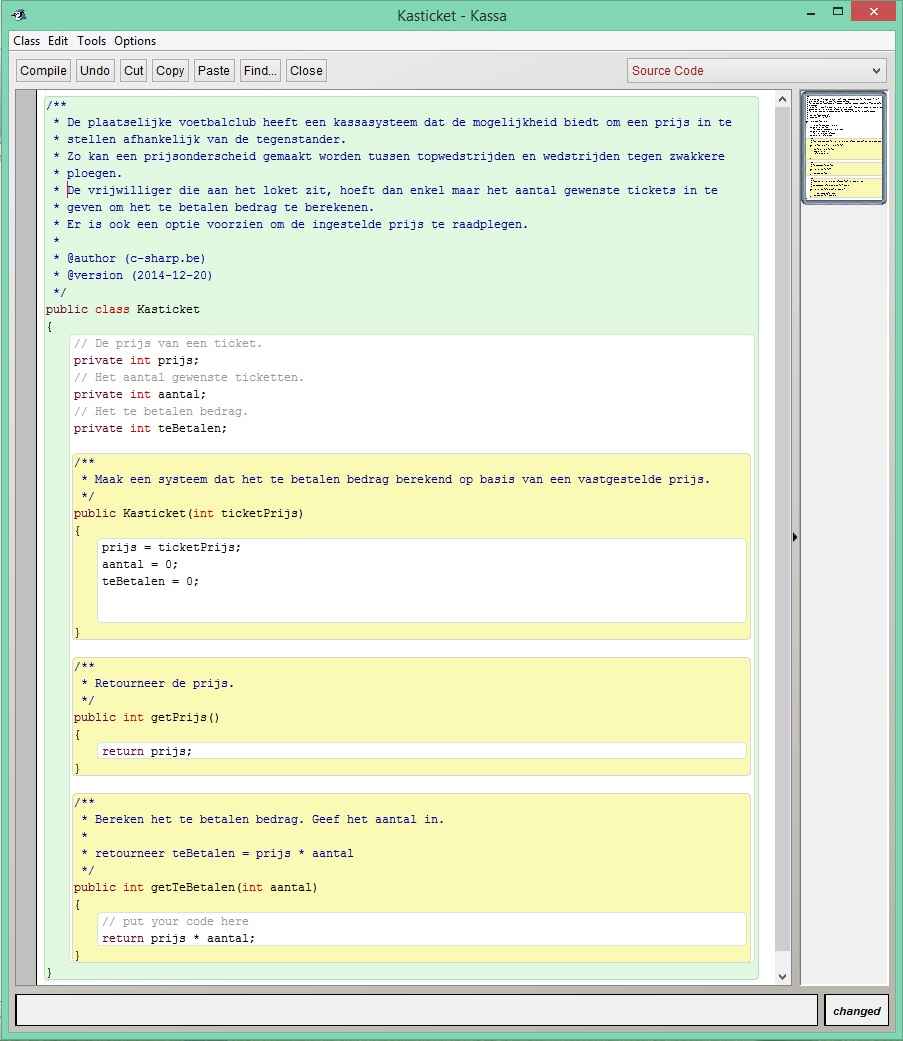Click the '// Het te betalen bedrag.' comment
This screenshot has height=1041, width=903.
(161, 411)
